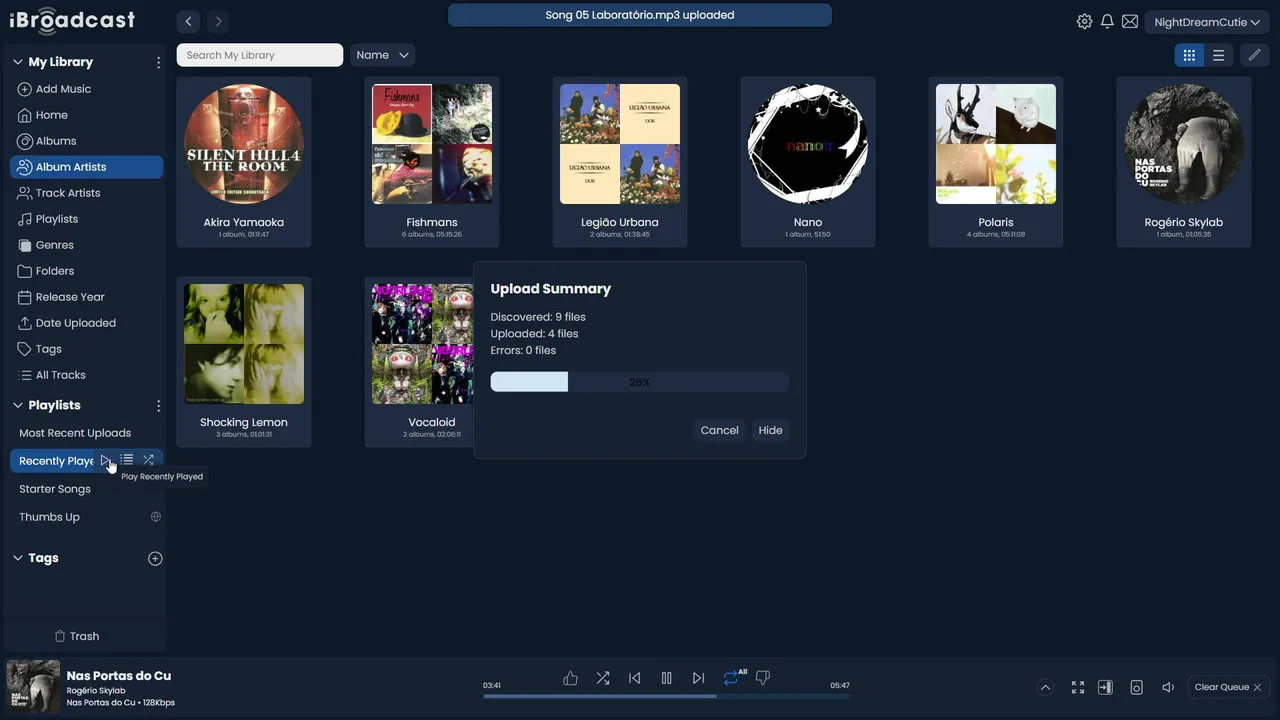The width and height of the screenshot is (1280, 720).
Task: Skip to the next track
Action: click(699, 678)
